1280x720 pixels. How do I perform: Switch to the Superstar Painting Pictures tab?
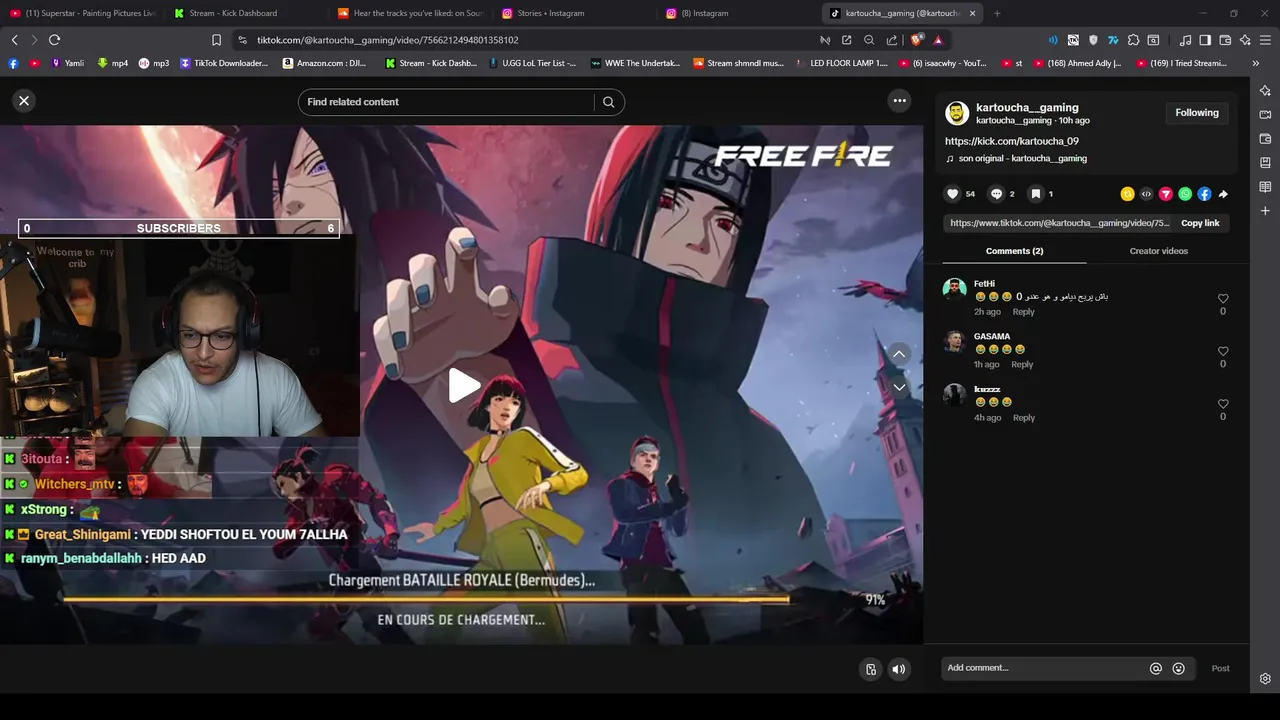pyautogui.click(x=82, y=13)
